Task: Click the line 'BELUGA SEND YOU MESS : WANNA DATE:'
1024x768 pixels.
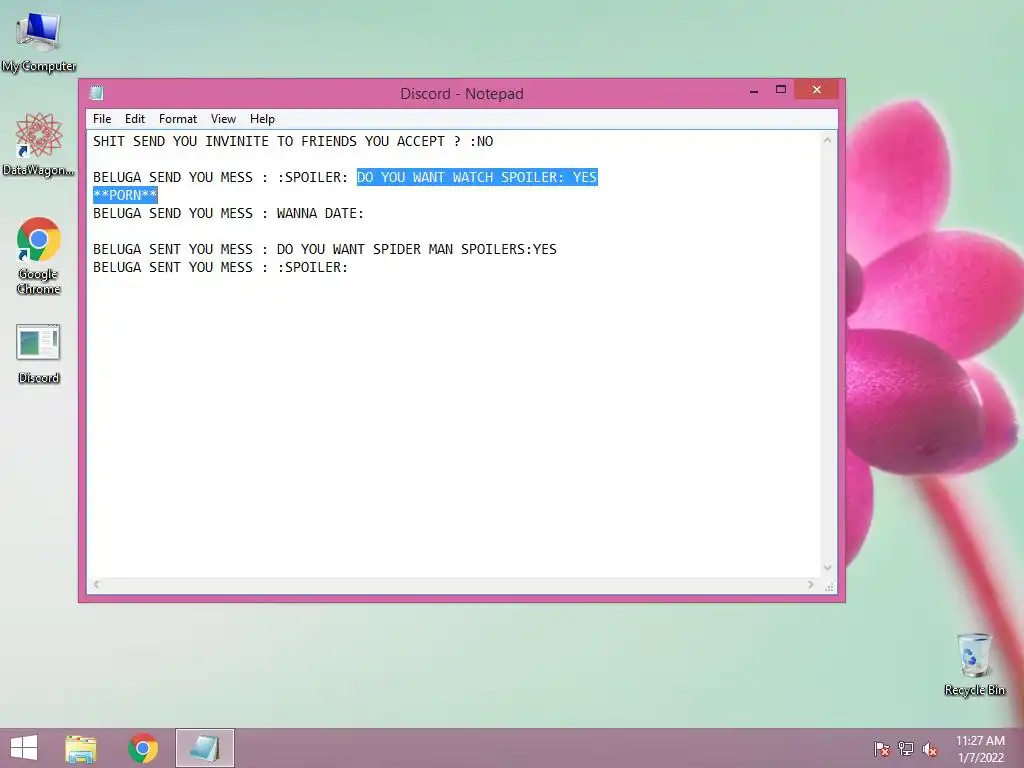Action: 228,214
